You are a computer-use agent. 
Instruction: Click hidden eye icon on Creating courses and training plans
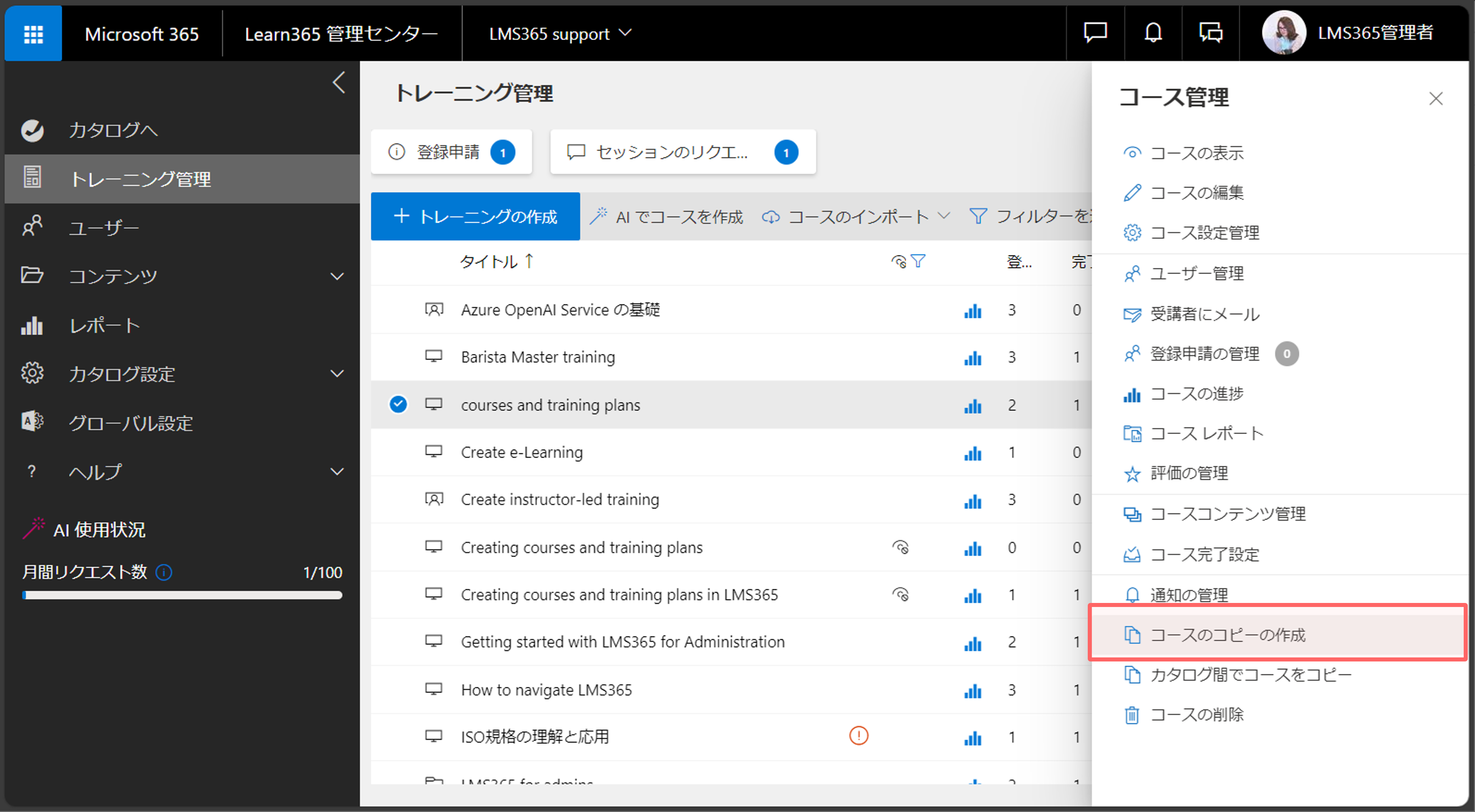pos(900,548)
